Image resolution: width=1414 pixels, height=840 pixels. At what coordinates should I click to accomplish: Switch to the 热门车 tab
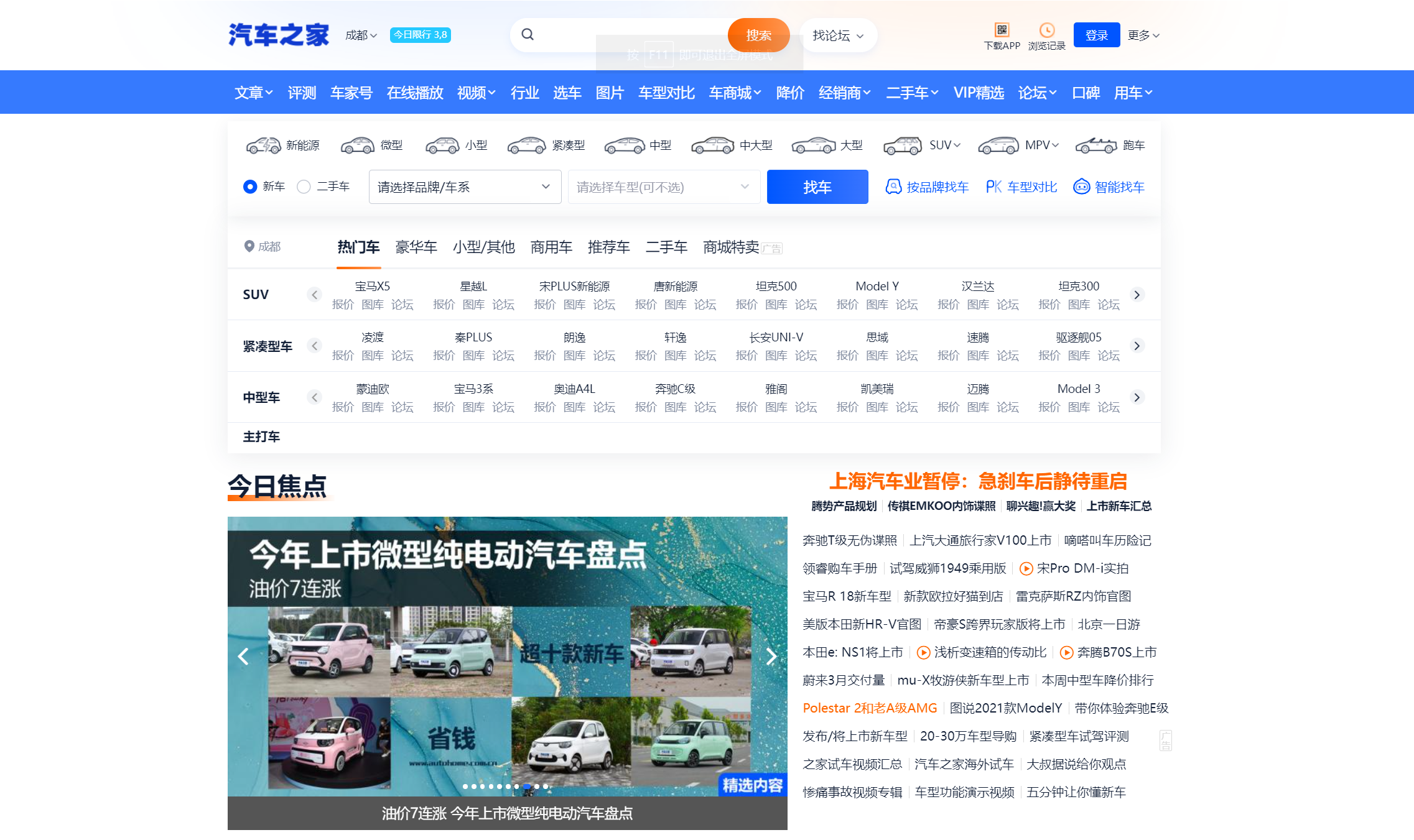click(x=358, y=247)
